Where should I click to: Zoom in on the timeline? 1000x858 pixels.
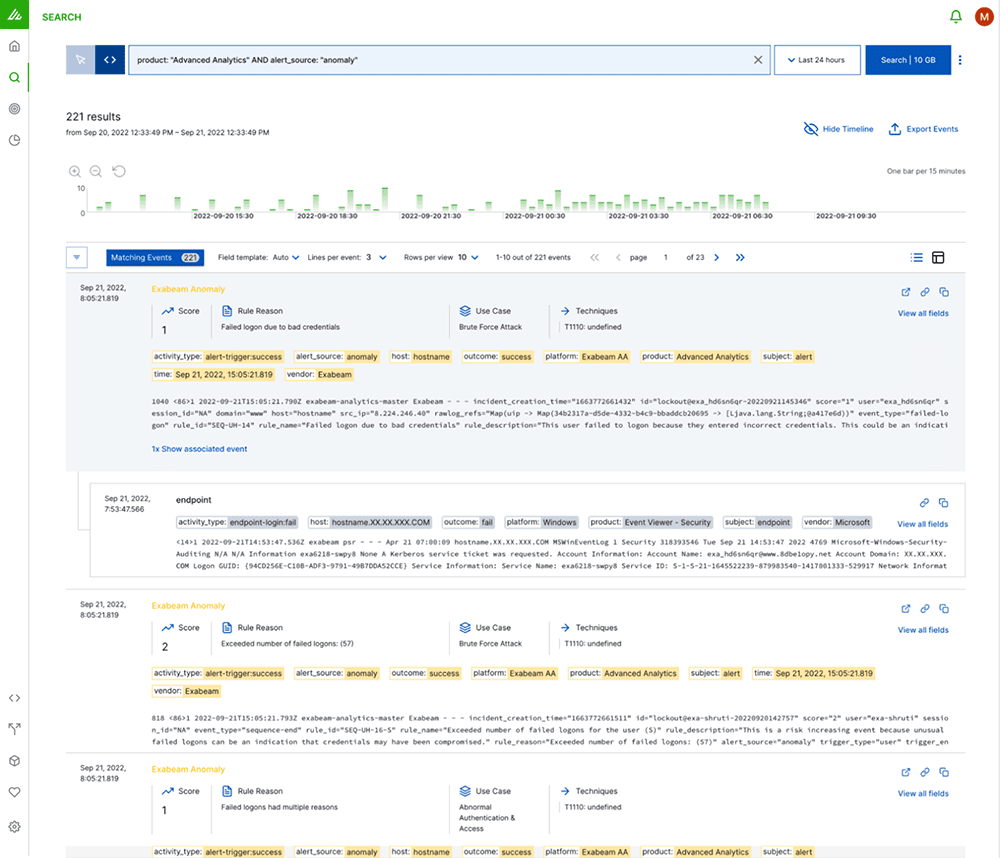[x=75, y=171]
